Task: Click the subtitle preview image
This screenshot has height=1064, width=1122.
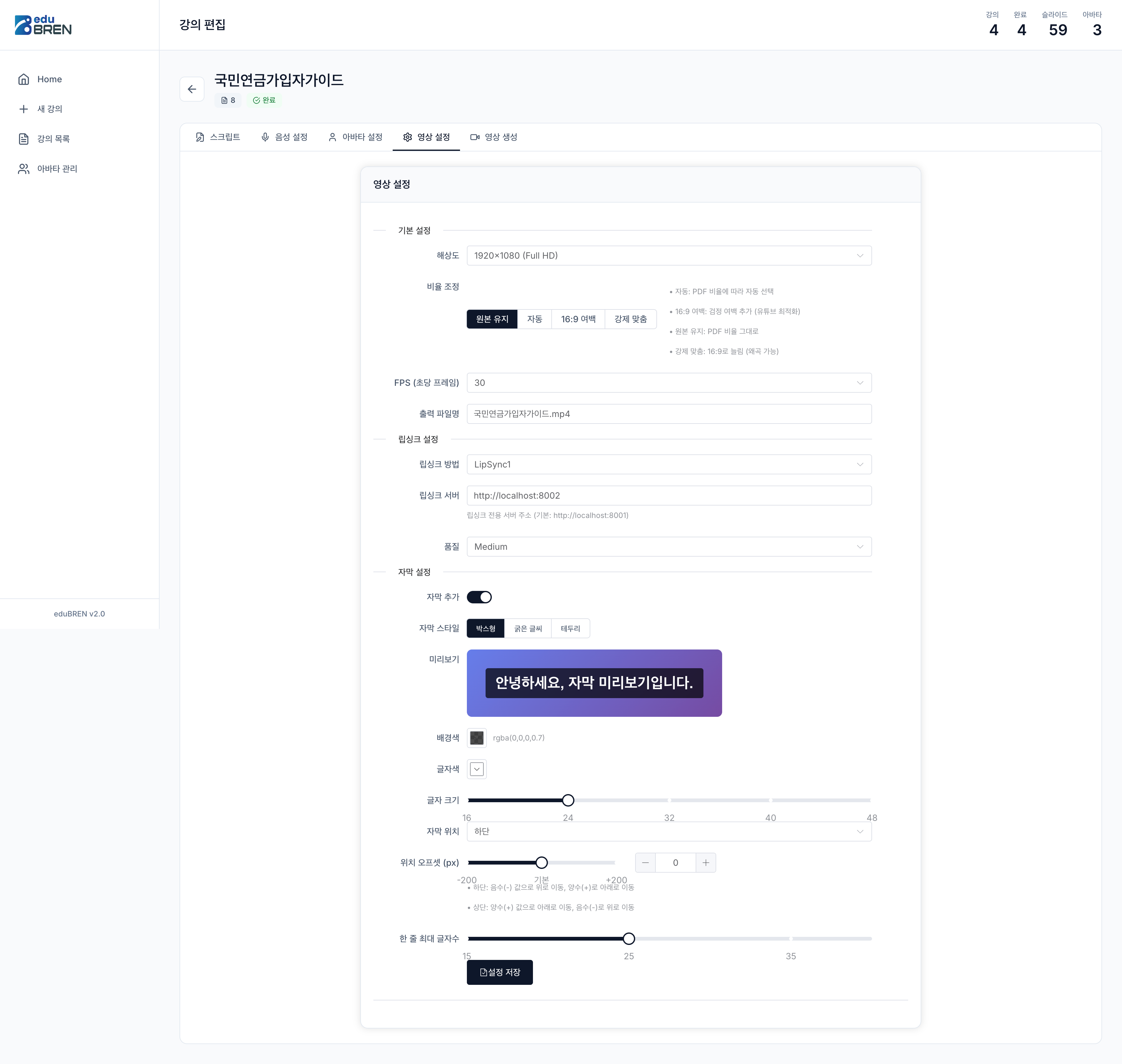Action: pos(594,683)
